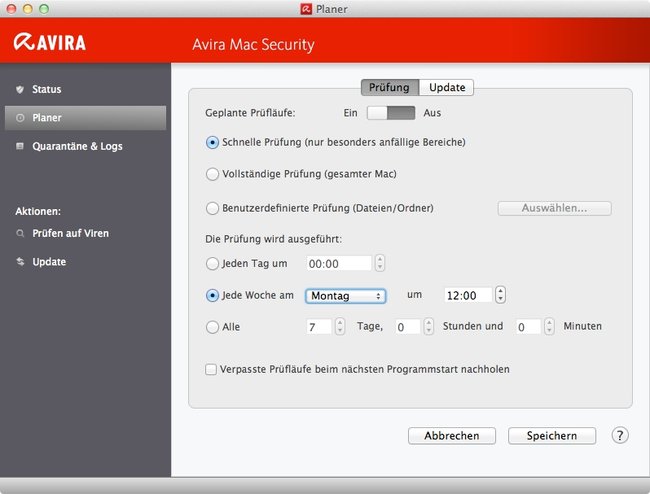Open the Montag weekday dropdown

tap(345, 296)
